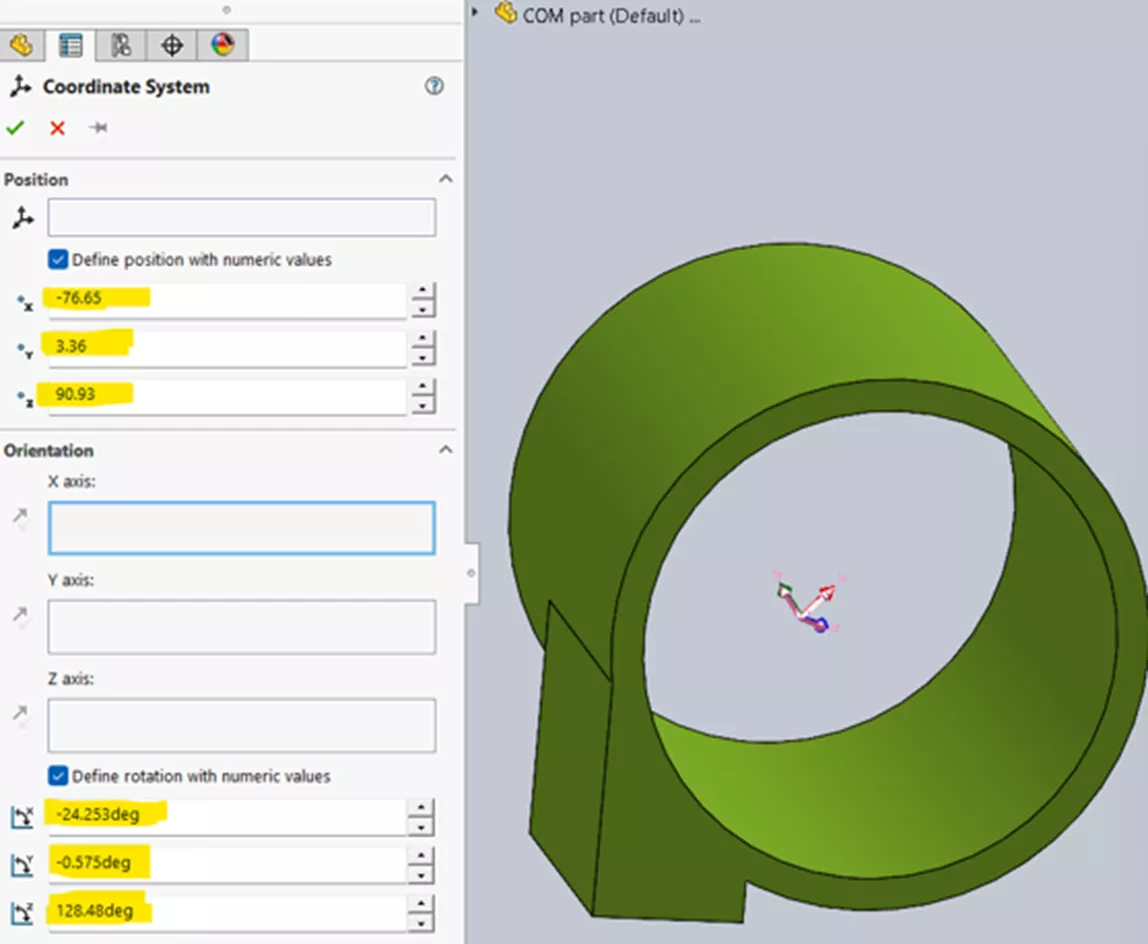This screenshot has height=944, width=1148.
Task: Cancel with the red X icon
Action: (x=57, y=128)
